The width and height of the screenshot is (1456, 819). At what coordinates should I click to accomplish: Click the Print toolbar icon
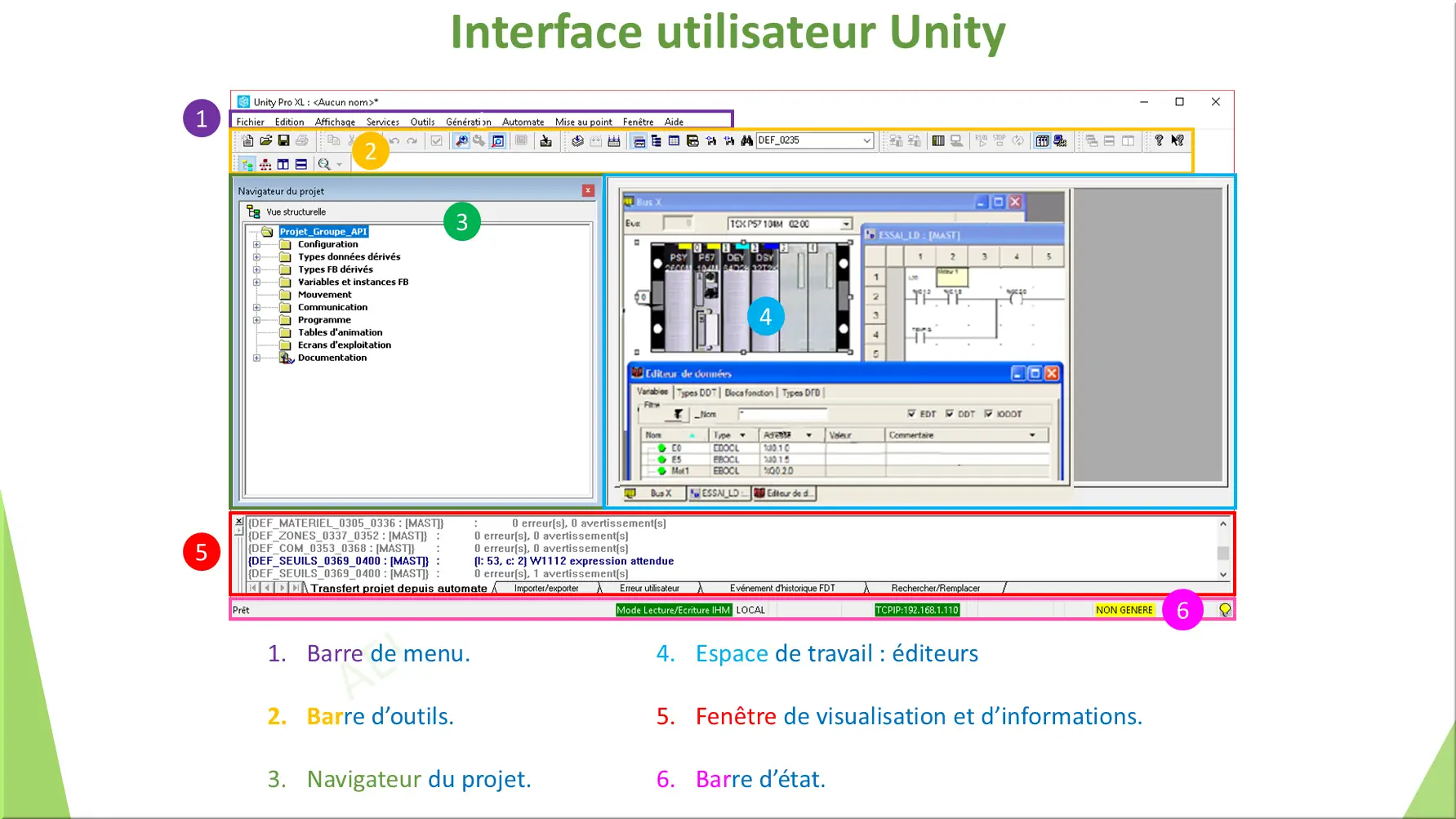(x=301, y=140)
